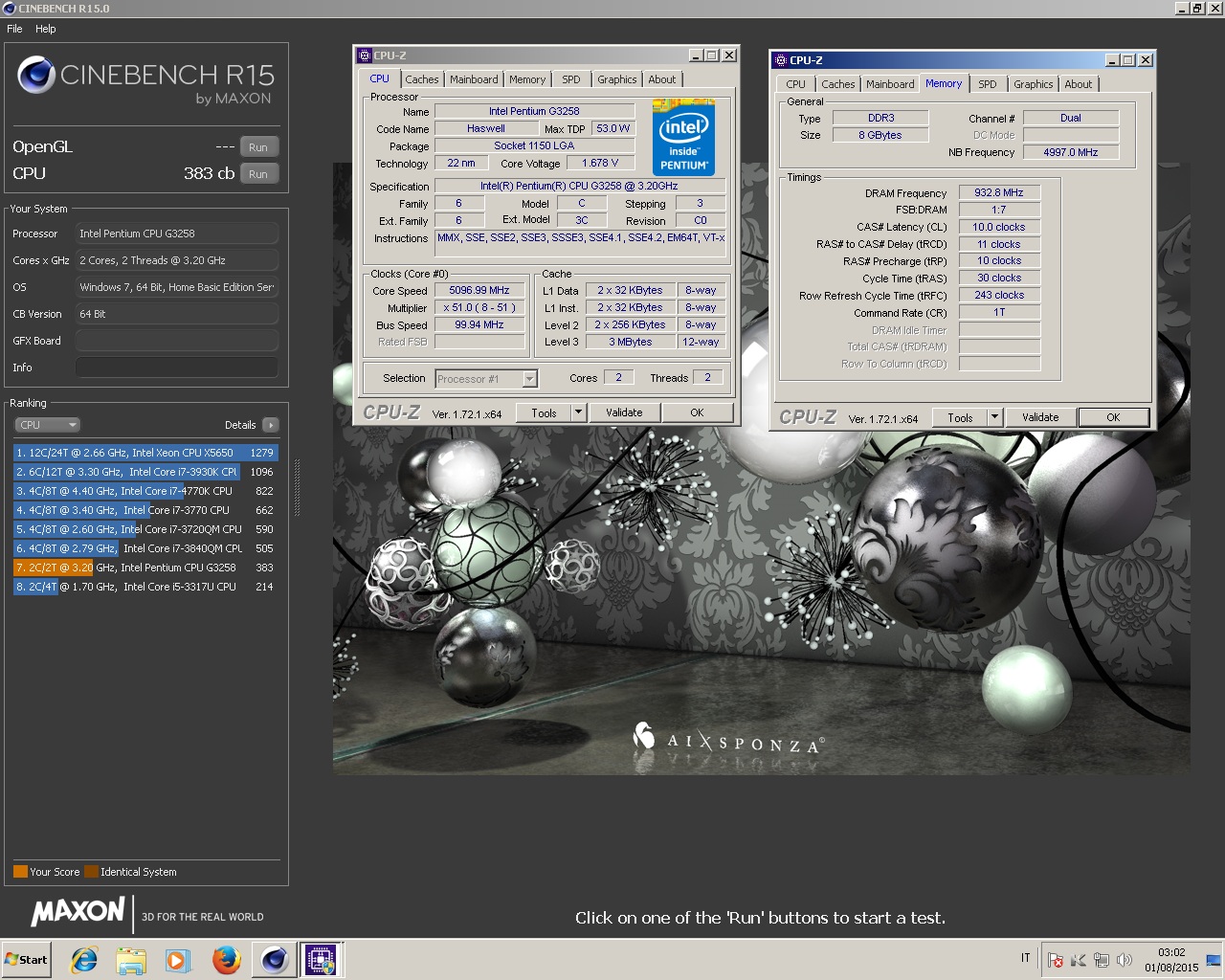Select Xeon X5650 ranking entry
Viewport: 1225px width, 980px height.
145,453
